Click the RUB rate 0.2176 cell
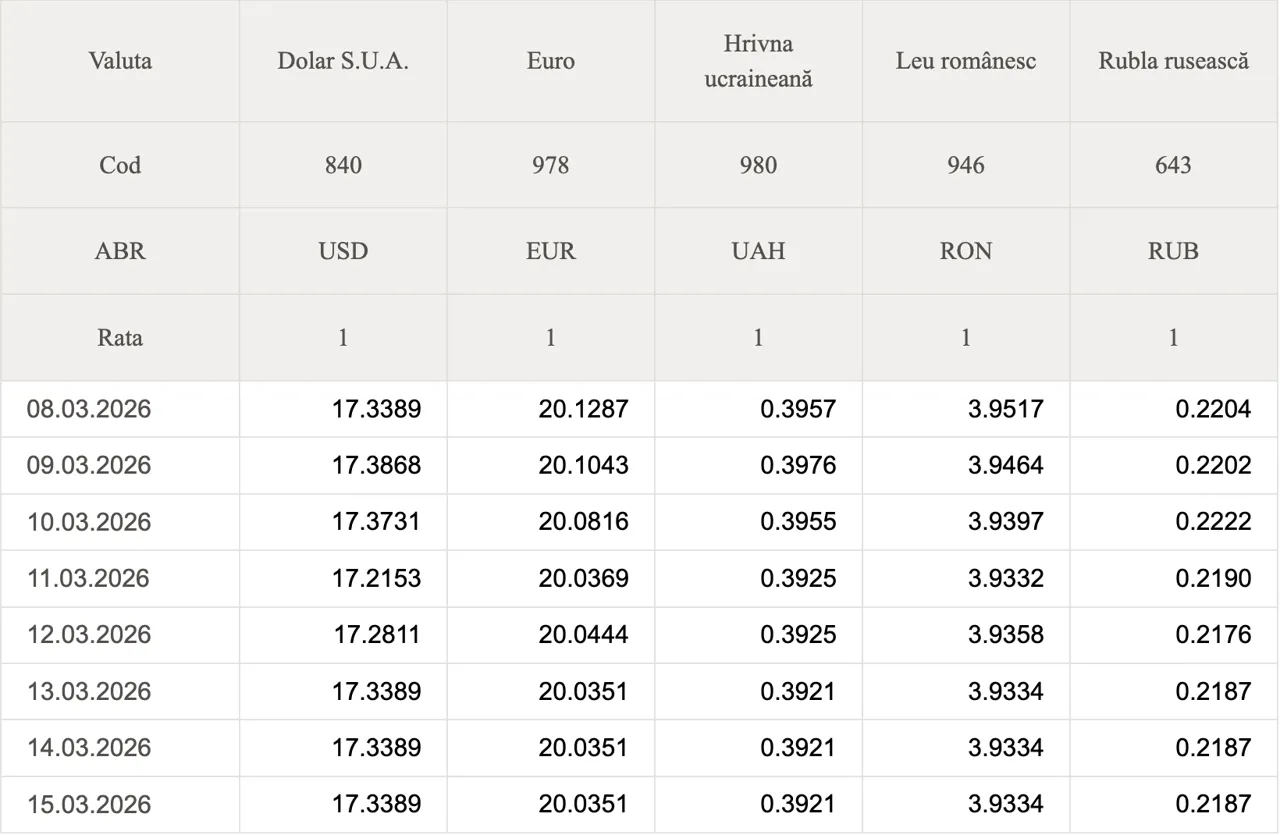Screen dimensions: 1280x835 [x=1213, y=635]
